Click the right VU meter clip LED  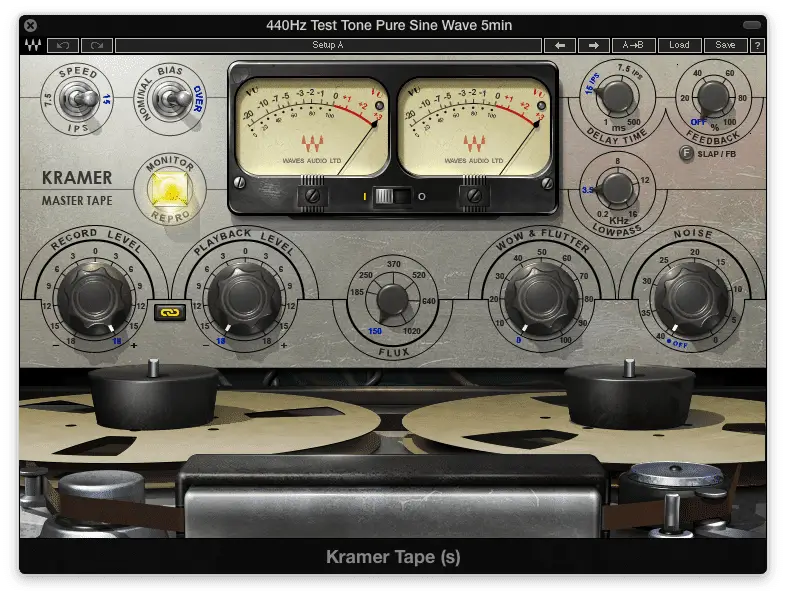[541, 106]
